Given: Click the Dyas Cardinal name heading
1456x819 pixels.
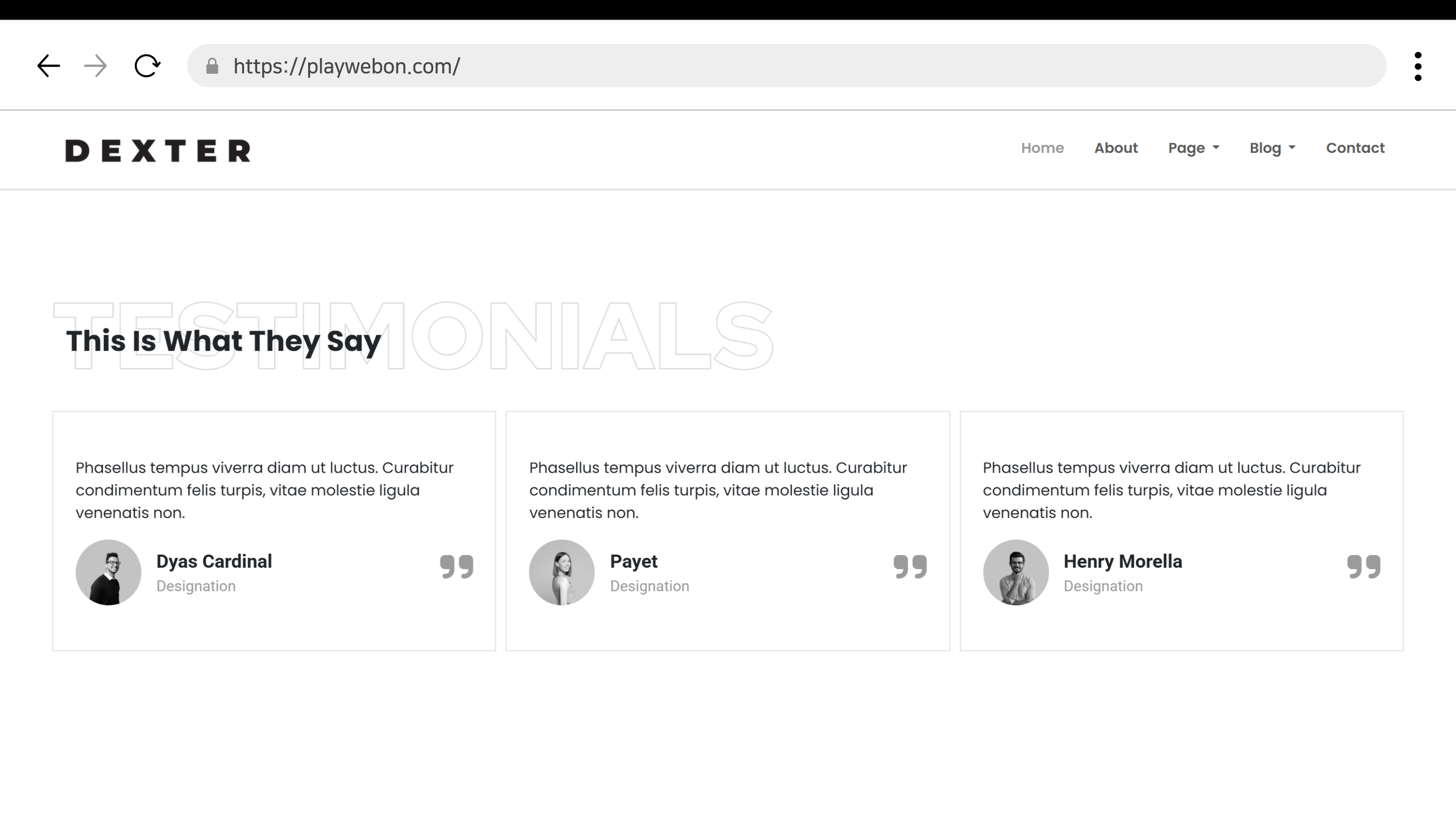Looking at the screenshot, I should 214,561.
